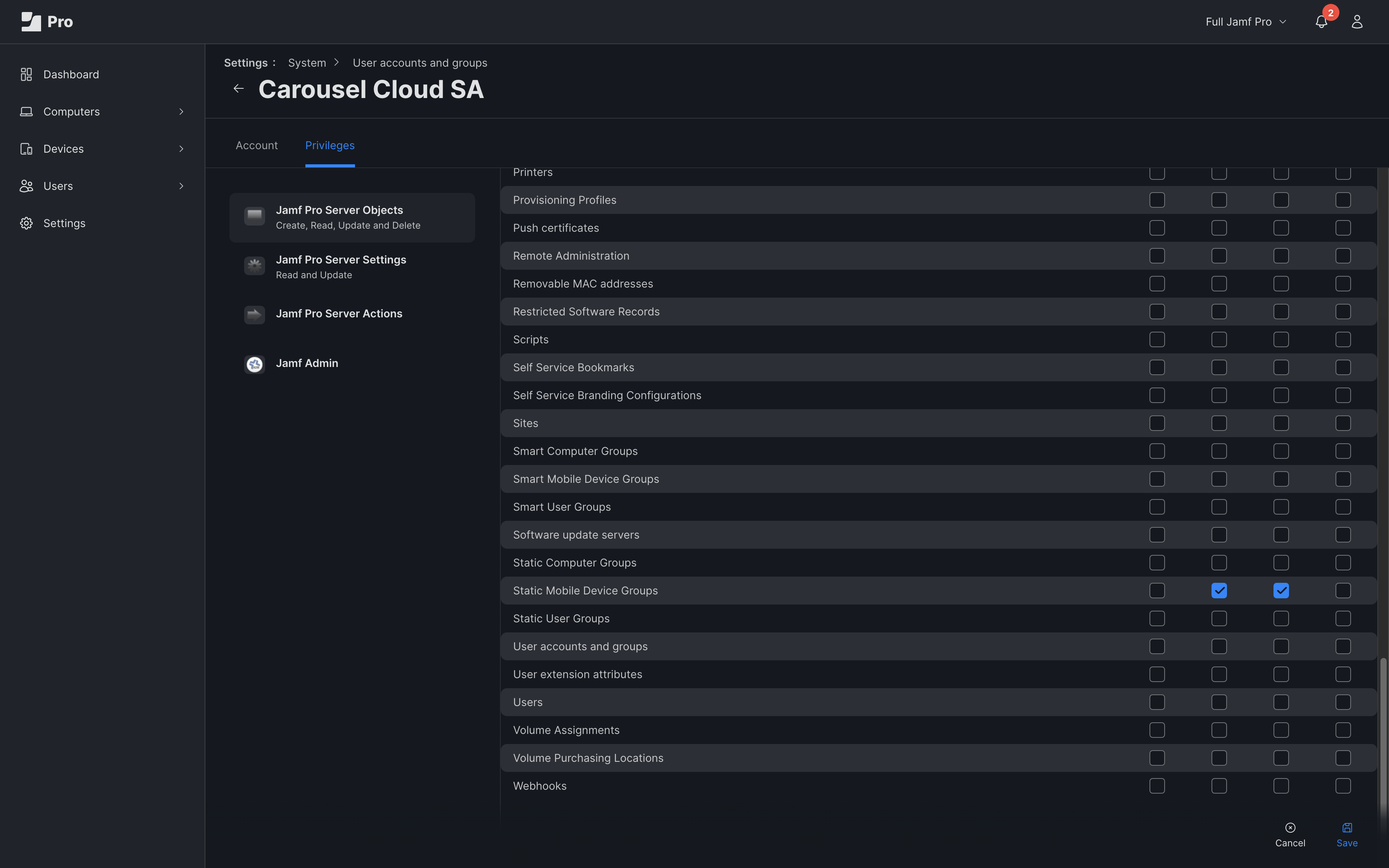Click the Jamf Pro logo

[47, 22]
